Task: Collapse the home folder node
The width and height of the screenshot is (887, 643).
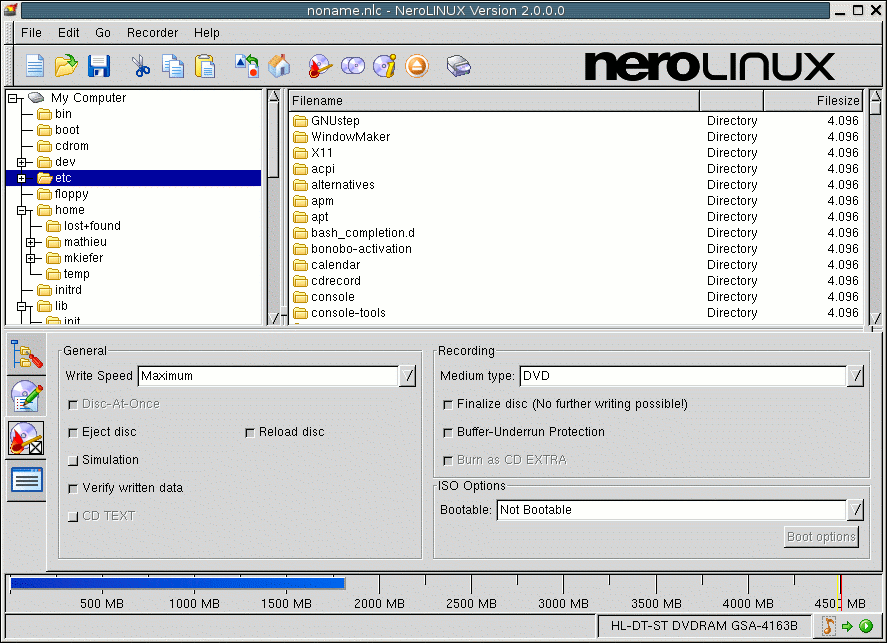Action: pos(21,210)
